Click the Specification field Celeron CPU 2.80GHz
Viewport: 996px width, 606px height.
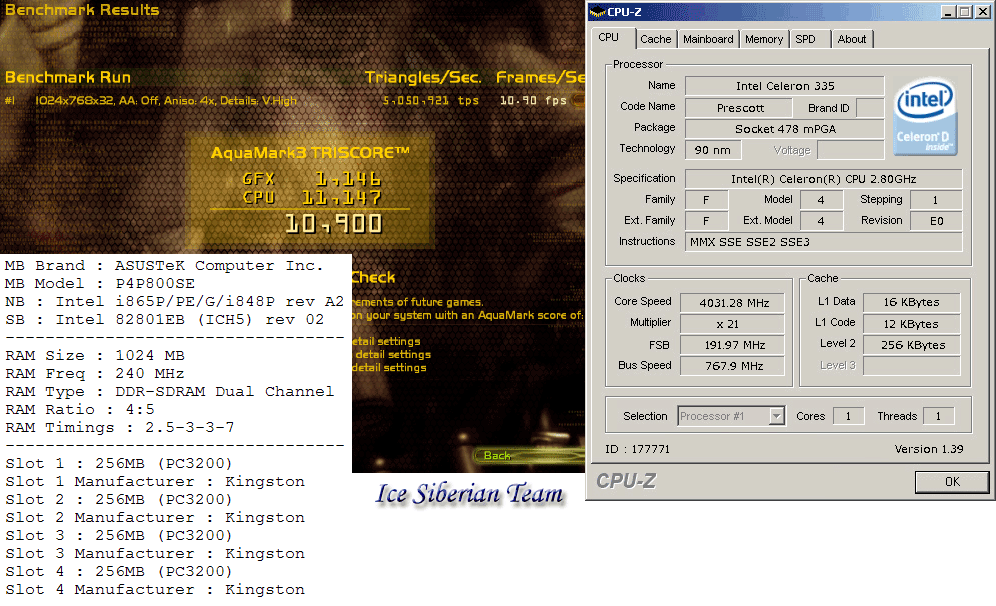(x=823, y=179)
